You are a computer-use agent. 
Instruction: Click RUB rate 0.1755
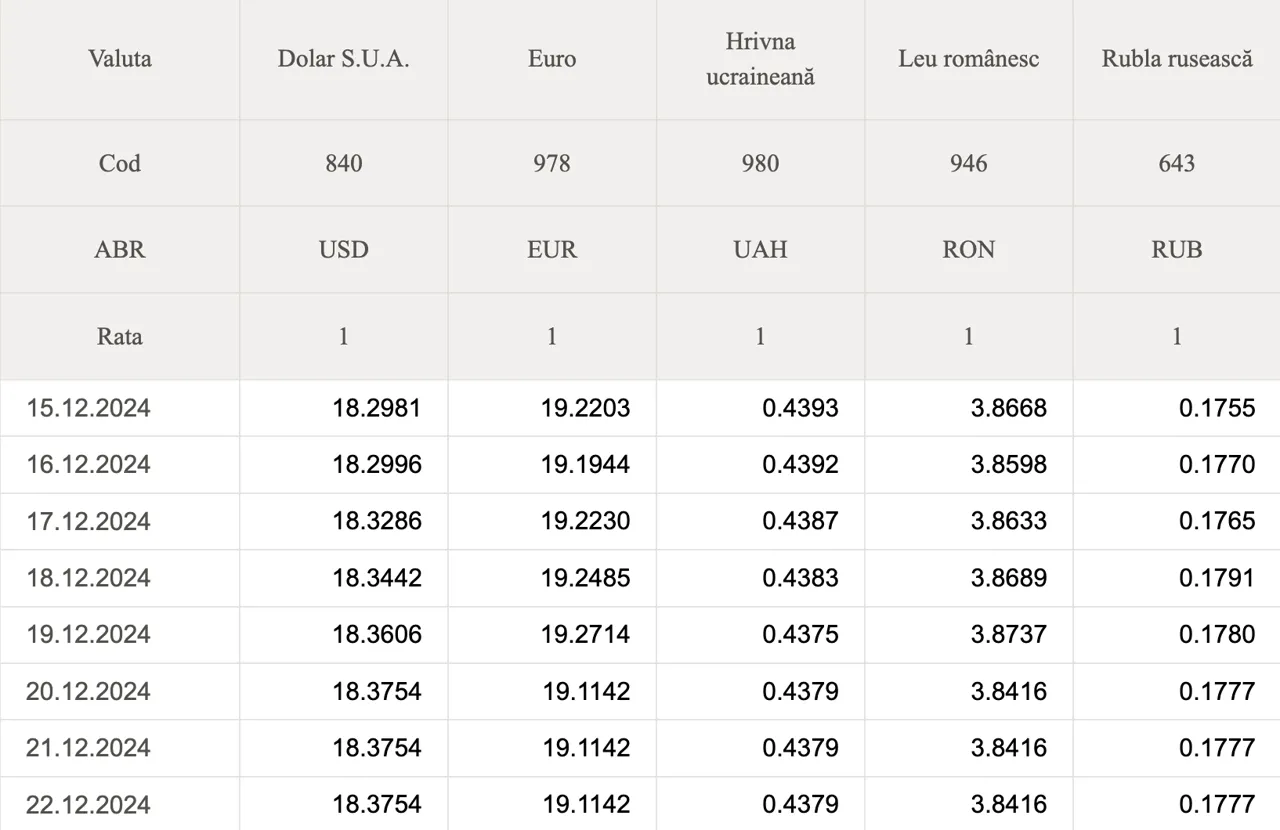[x=1217, y=408]
